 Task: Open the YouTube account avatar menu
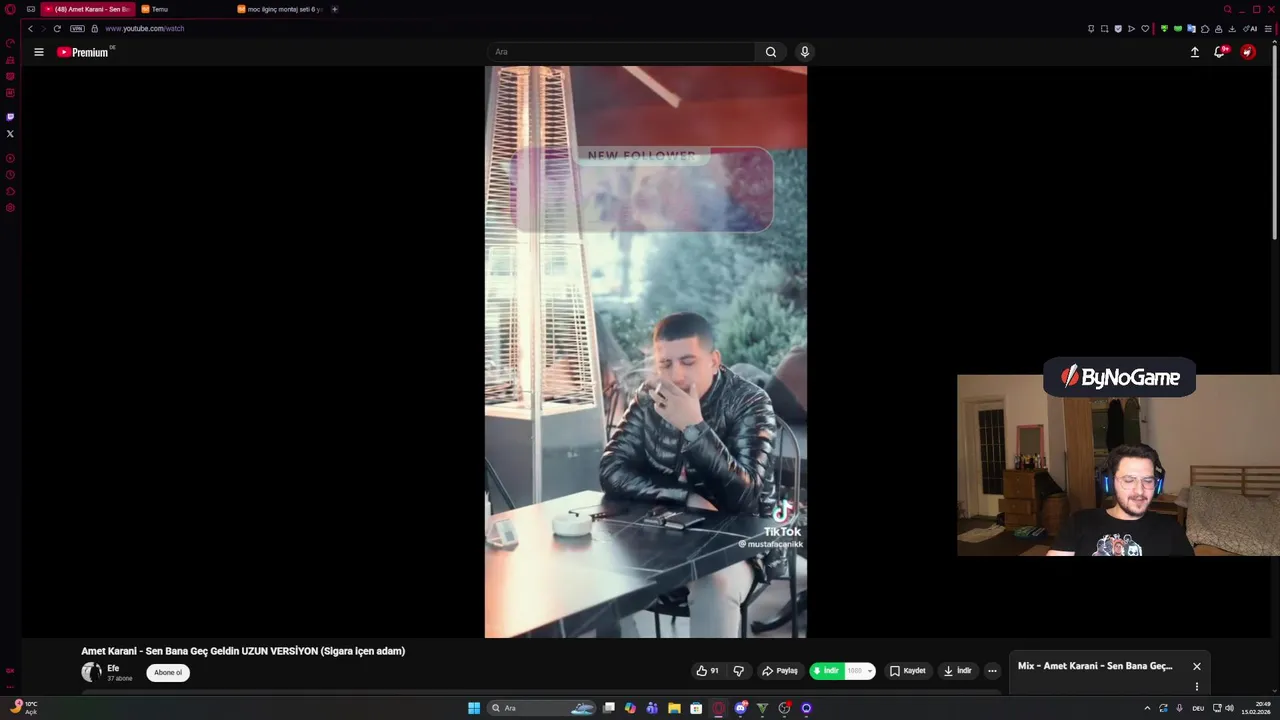pyautogui.click(x=1248, y=52)
